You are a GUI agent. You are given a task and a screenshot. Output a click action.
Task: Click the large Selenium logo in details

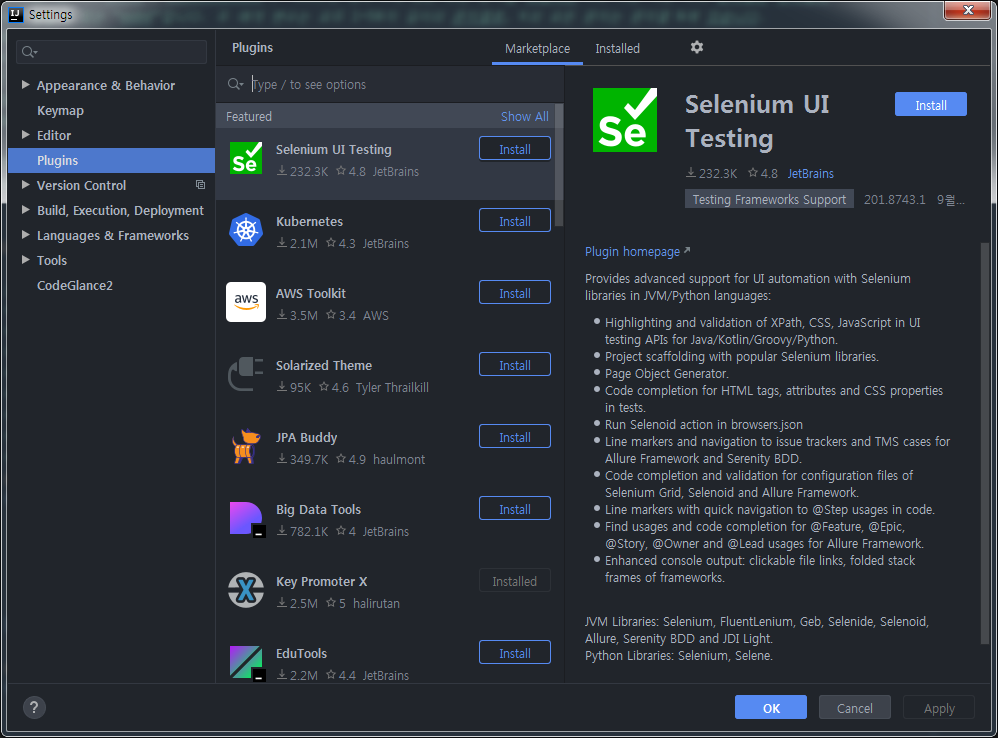point(624,120)
